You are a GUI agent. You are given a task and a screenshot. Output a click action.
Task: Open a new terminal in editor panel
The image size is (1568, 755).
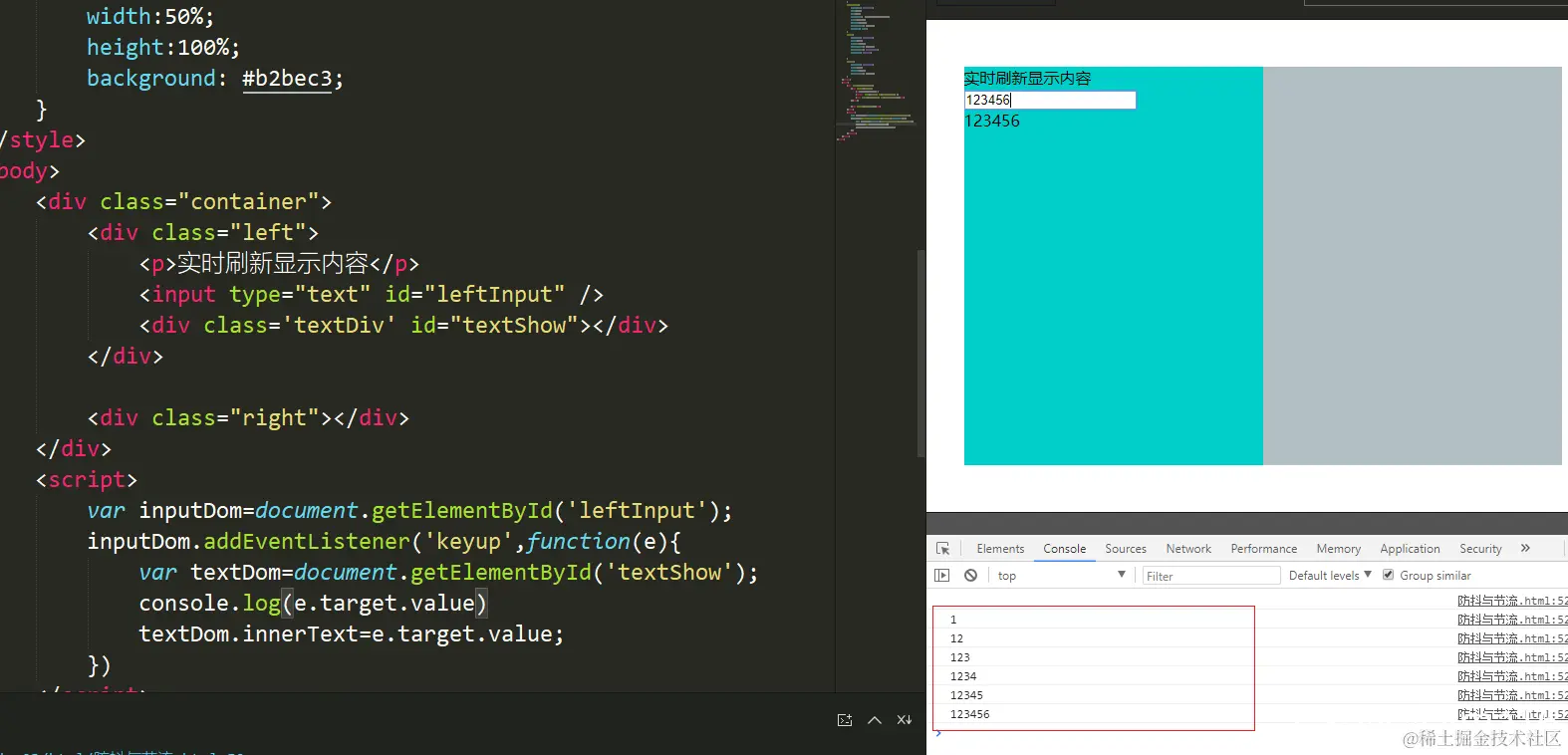click(x=845, y=720)
